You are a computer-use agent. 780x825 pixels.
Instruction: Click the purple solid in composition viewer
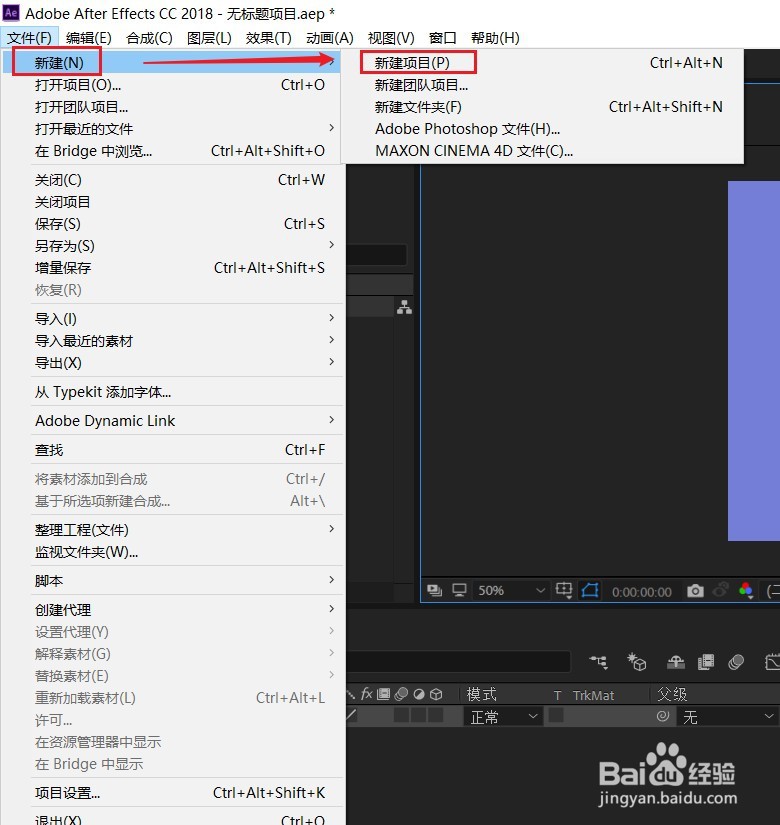click(754, 360)
